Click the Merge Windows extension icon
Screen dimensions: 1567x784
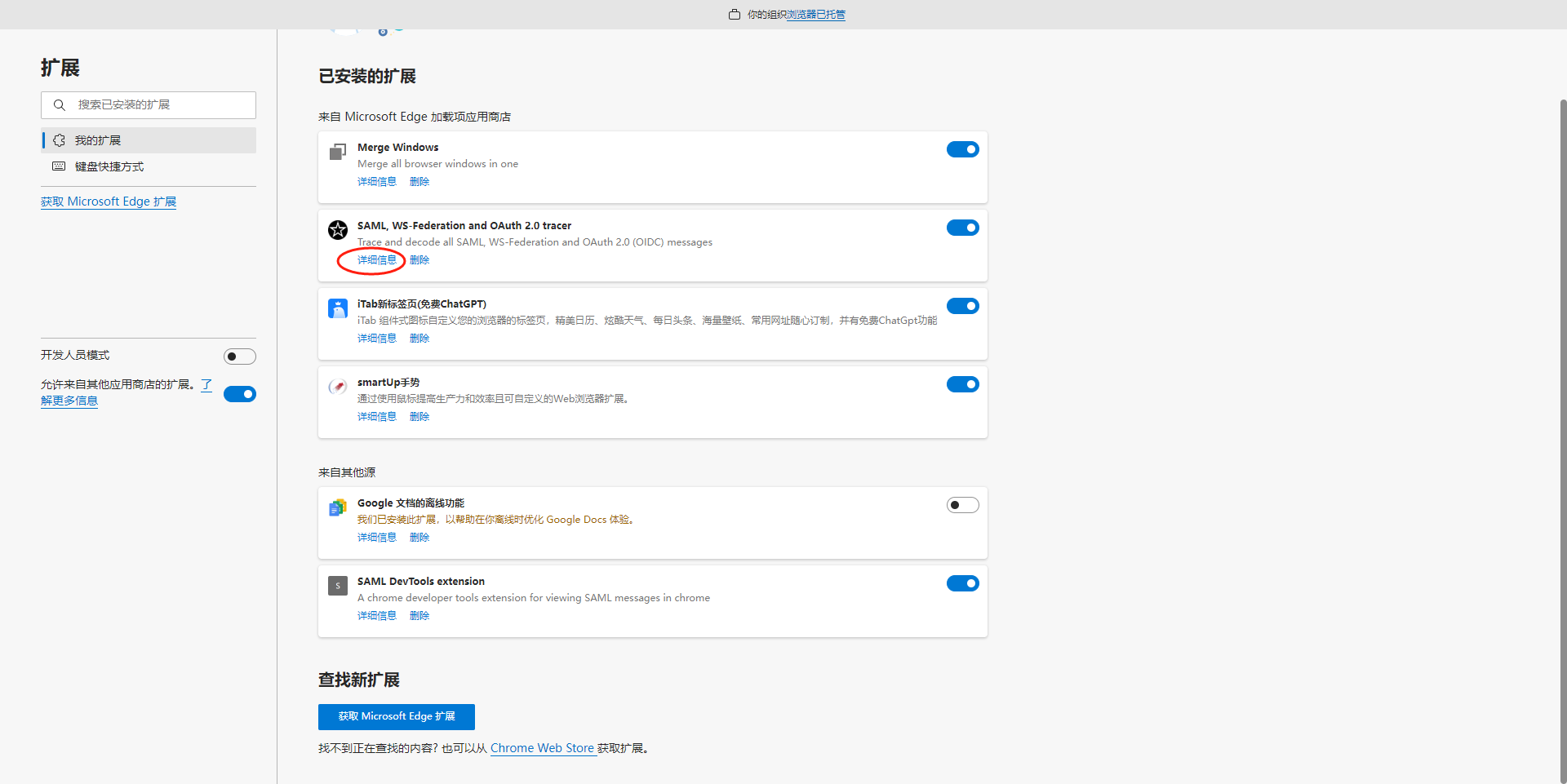[337, 152]
